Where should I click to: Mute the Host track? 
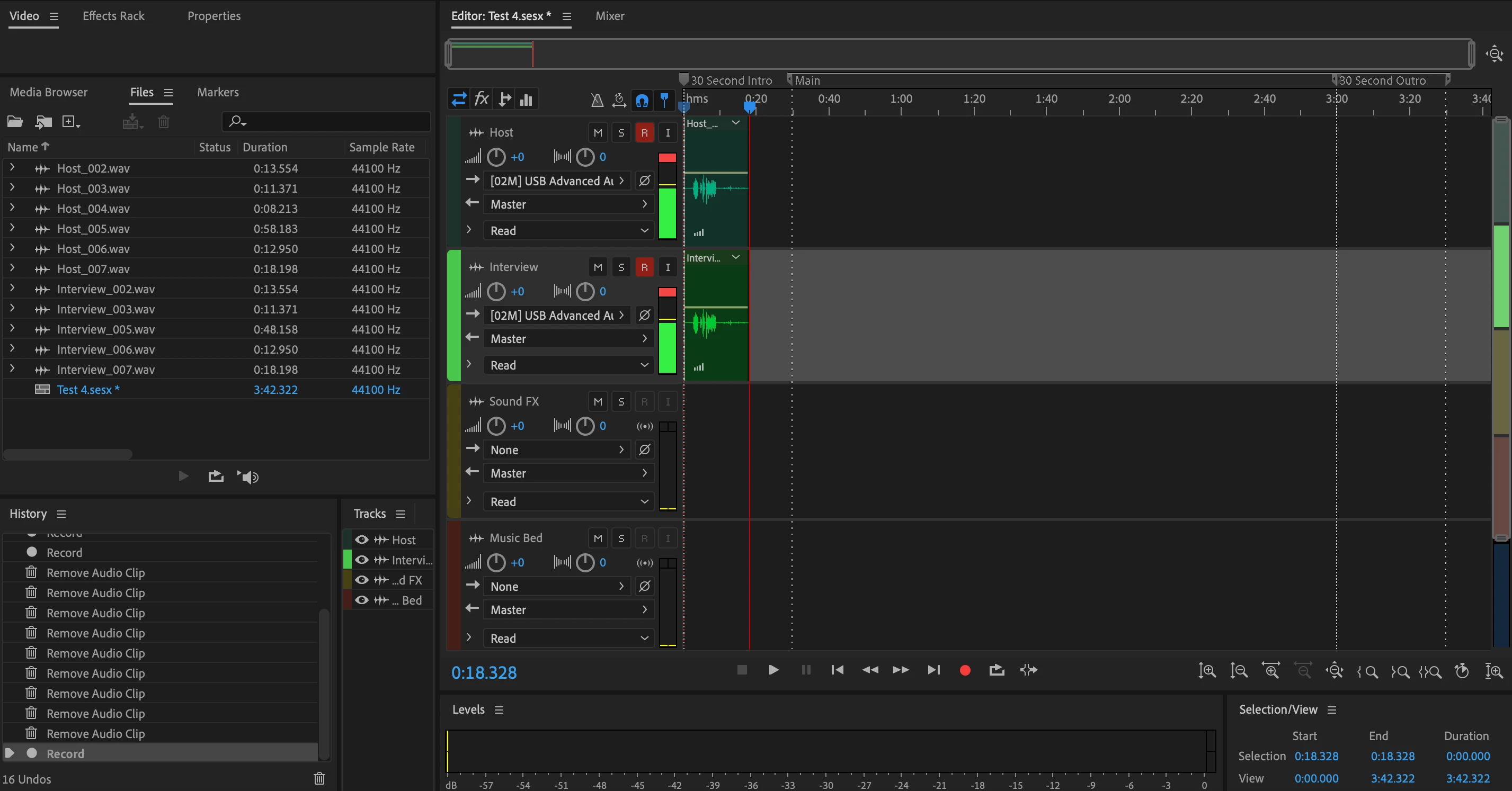pos(598,133)
